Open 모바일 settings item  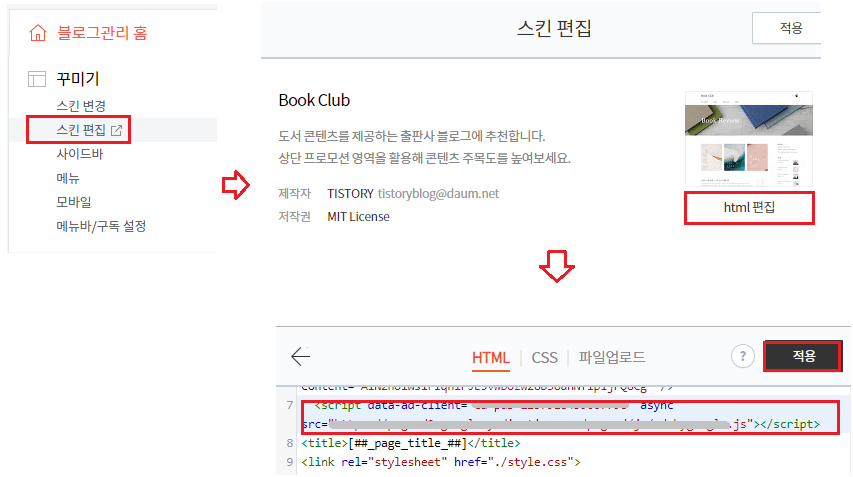coord(73,202)
